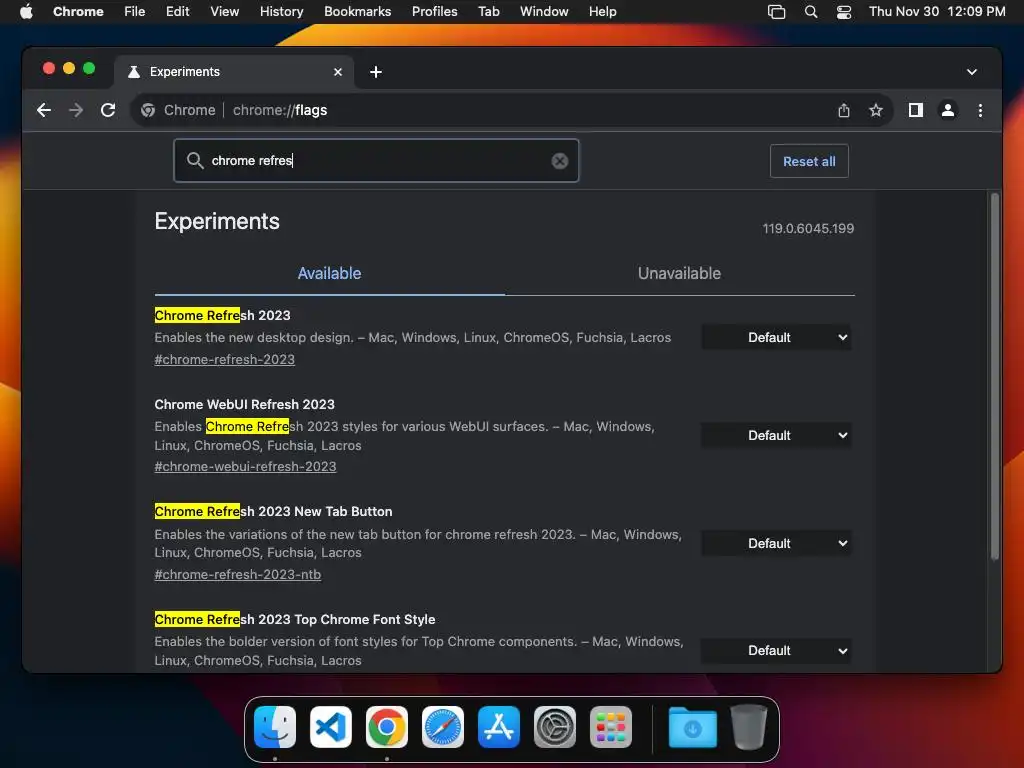This screenshot has width=1024, height=768.
Task: Open the Help menu
Action: pyautogui.click(x=602, y=12)
